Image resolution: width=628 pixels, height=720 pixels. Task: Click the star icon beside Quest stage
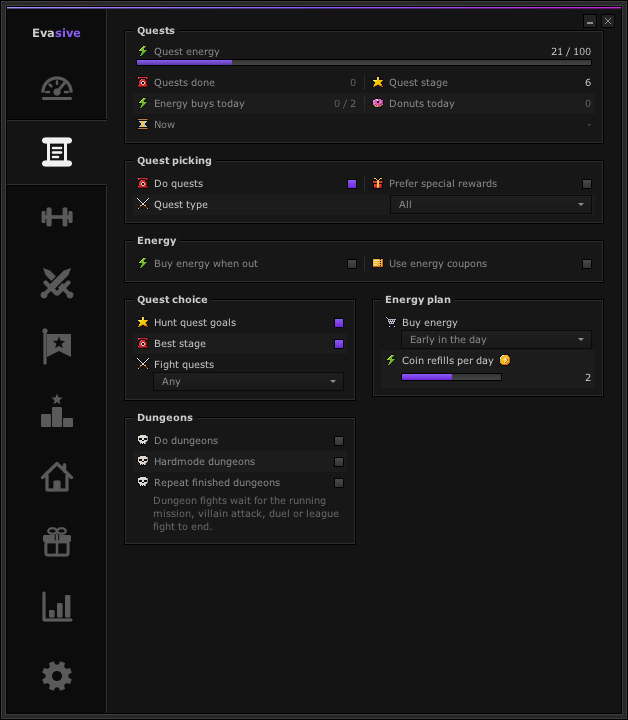coord(378,82)
